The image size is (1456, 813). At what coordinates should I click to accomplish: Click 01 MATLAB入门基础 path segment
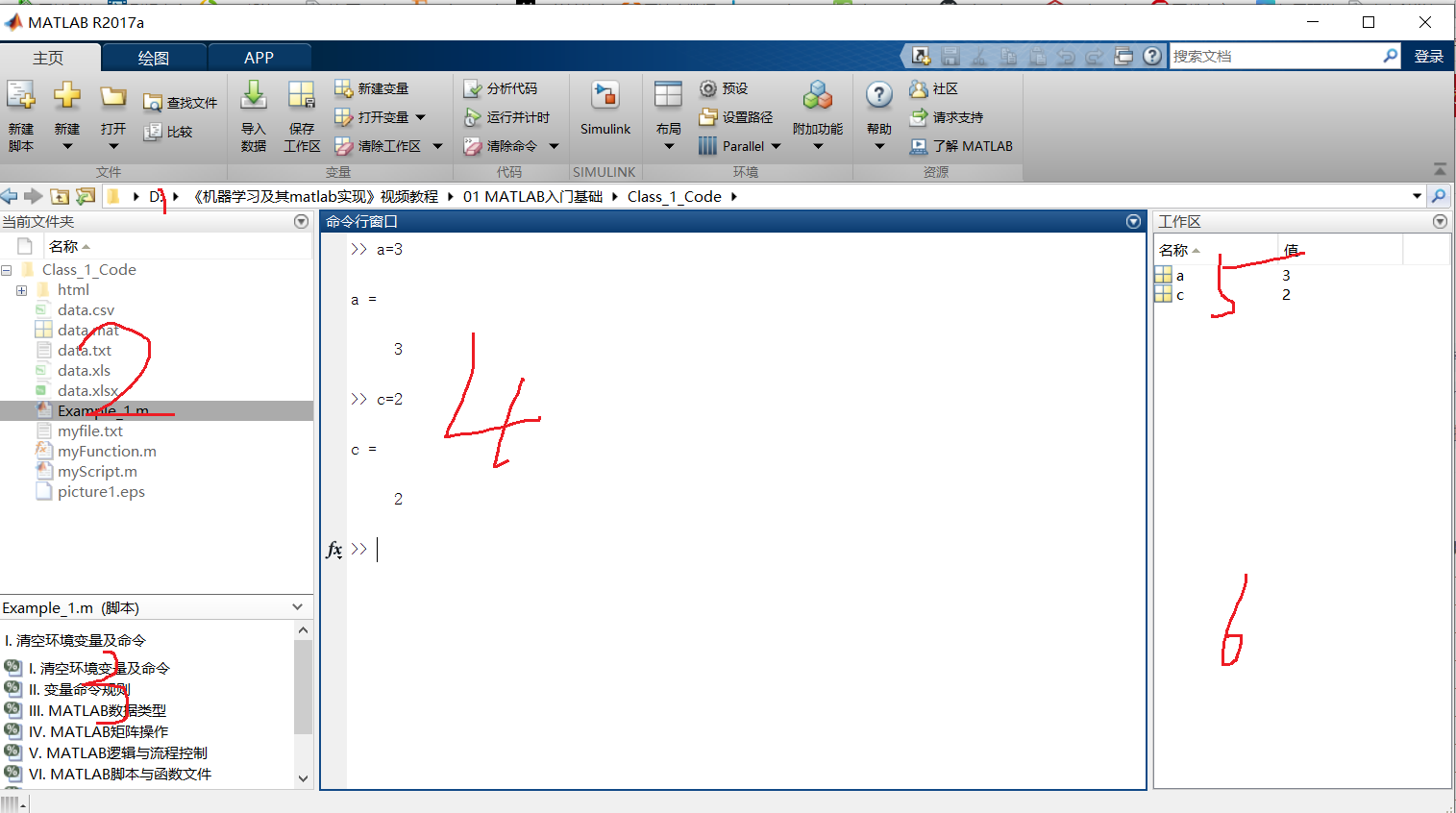pyautogui.click(x=532, y=196)
